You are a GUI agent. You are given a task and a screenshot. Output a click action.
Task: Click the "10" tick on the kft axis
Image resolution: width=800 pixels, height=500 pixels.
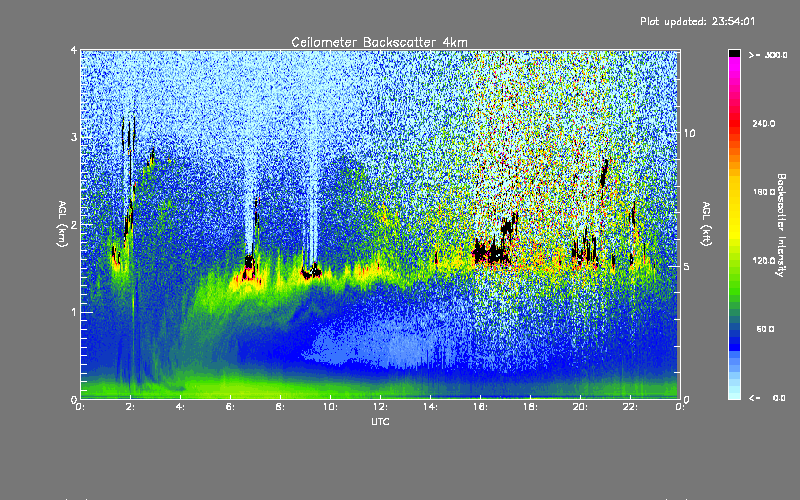coord(689,133)
